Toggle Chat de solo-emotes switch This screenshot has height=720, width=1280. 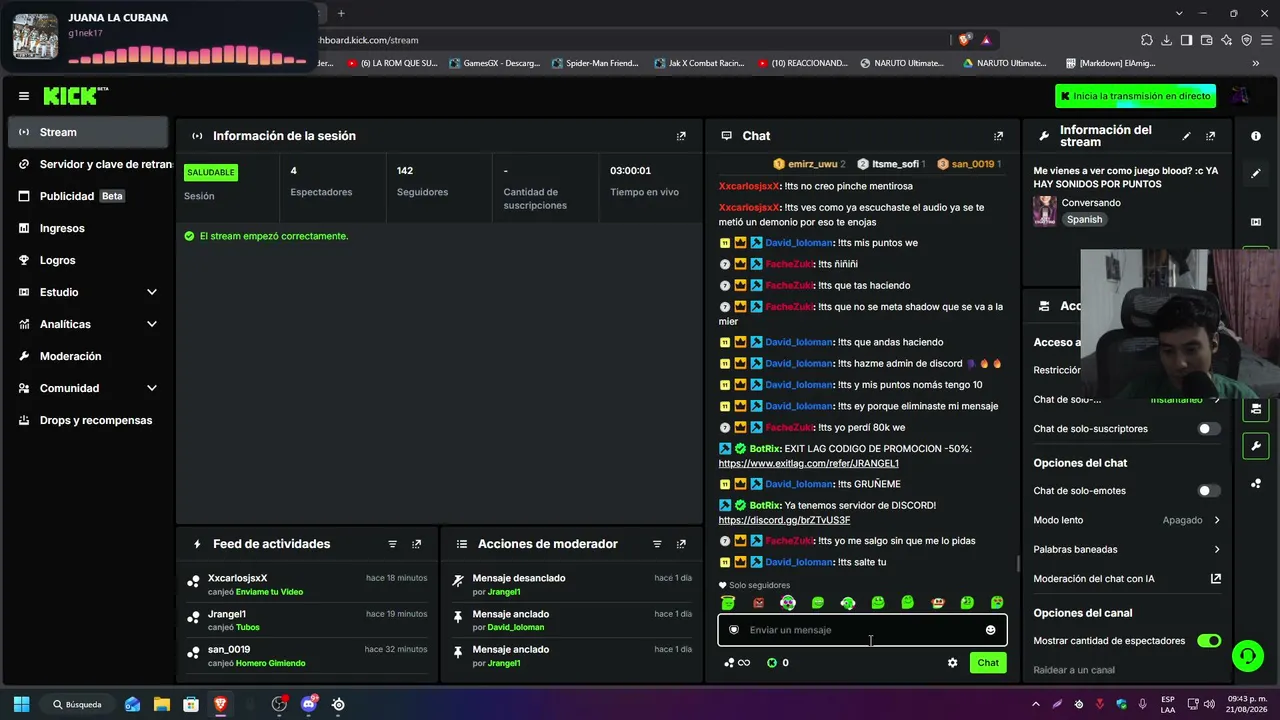click(x=1209, y=491)
